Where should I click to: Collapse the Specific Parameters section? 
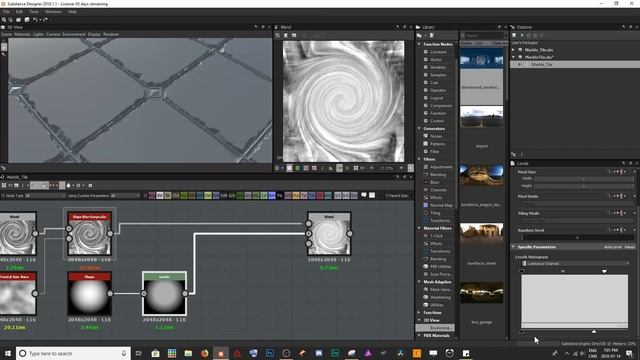tap(513, 247)
